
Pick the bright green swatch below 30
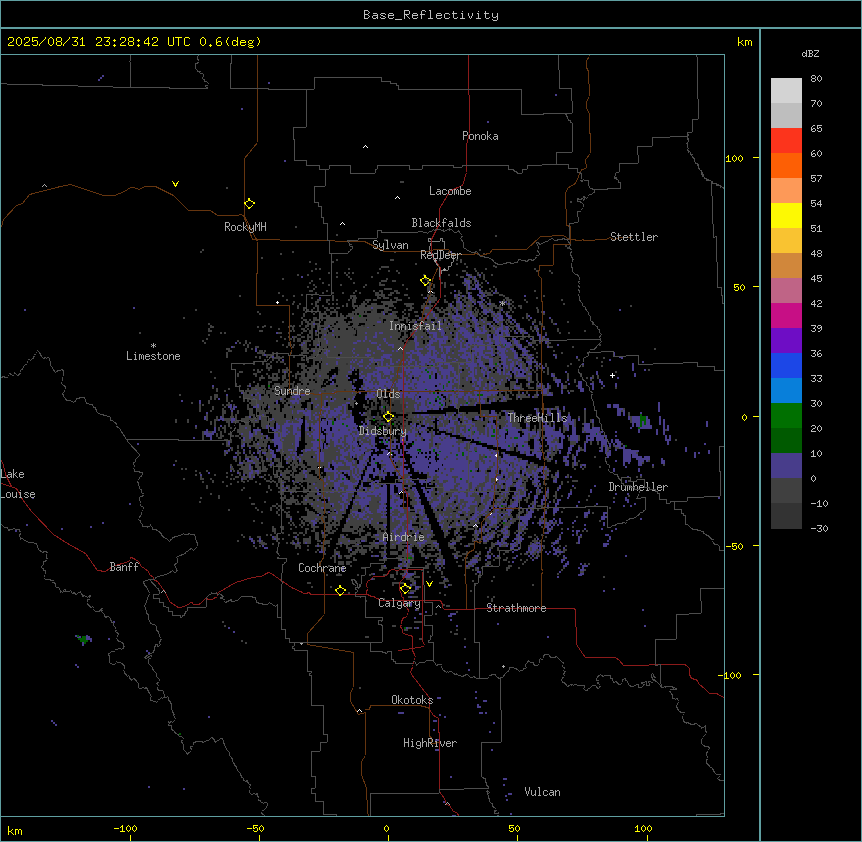click(x=786, y=416)
